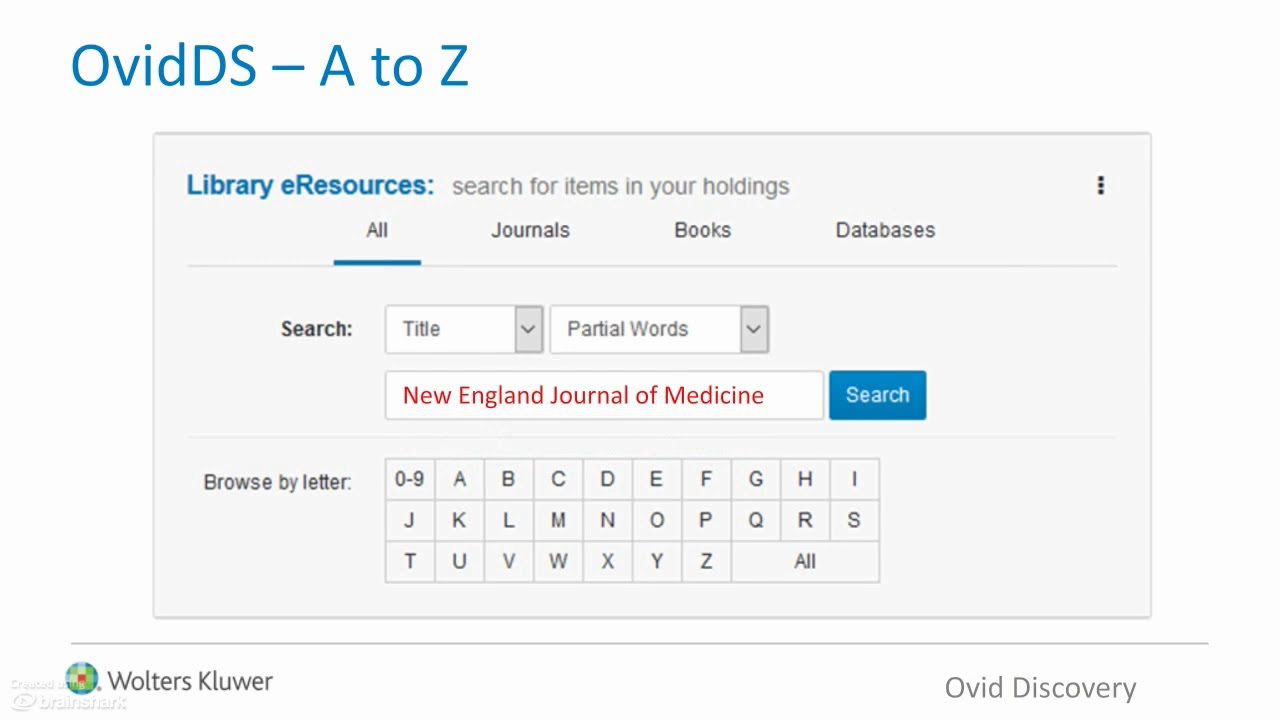Switch to the Books tab
Viewport: 1280px width, 720px height.
(702, 230)
